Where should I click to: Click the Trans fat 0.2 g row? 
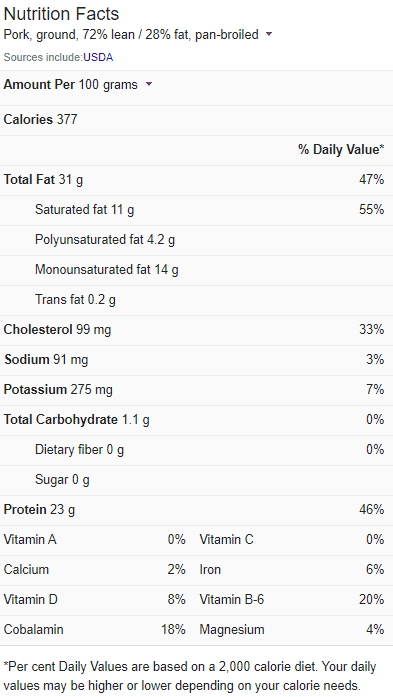(196, 300)
